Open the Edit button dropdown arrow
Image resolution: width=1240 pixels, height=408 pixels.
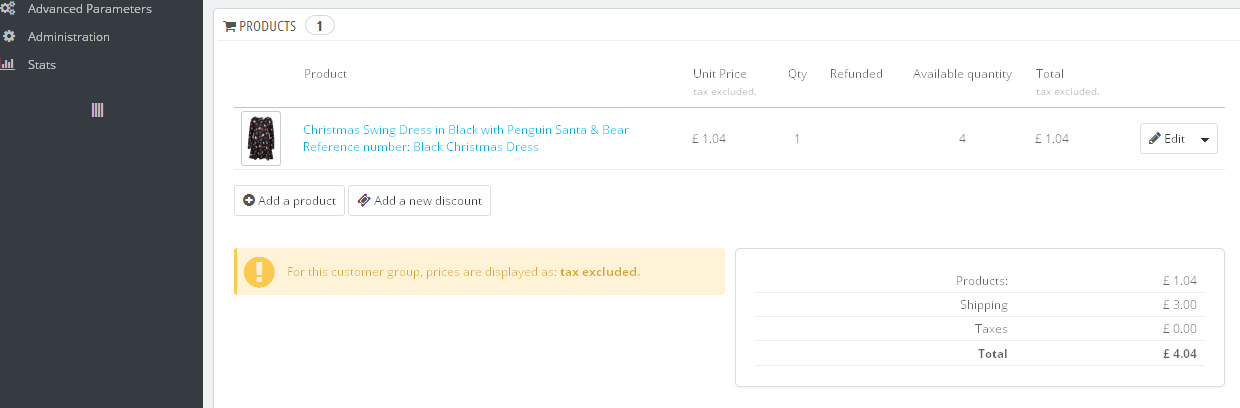[1205, 139]
